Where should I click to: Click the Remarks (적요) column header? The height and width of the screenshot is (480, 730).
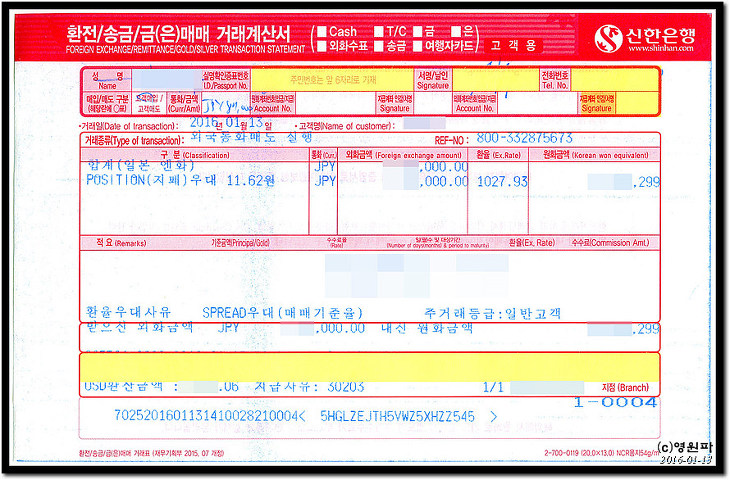point(107,242)
